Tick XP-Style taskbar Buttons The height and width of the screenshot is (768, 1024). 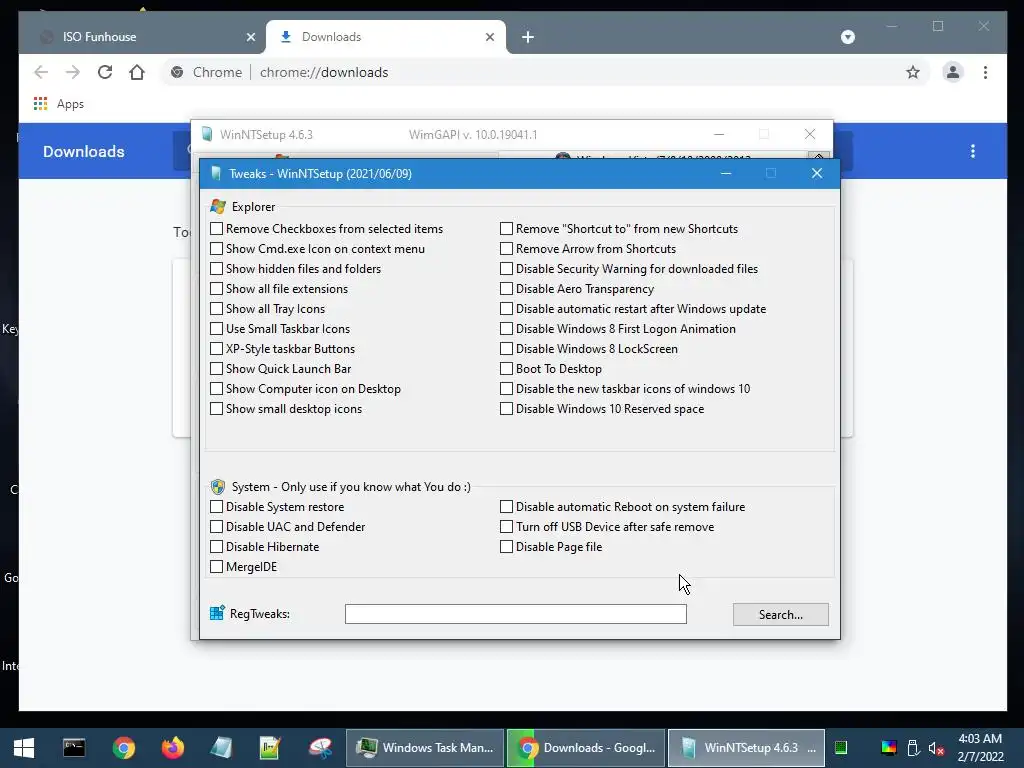click(x=282, y=349)
